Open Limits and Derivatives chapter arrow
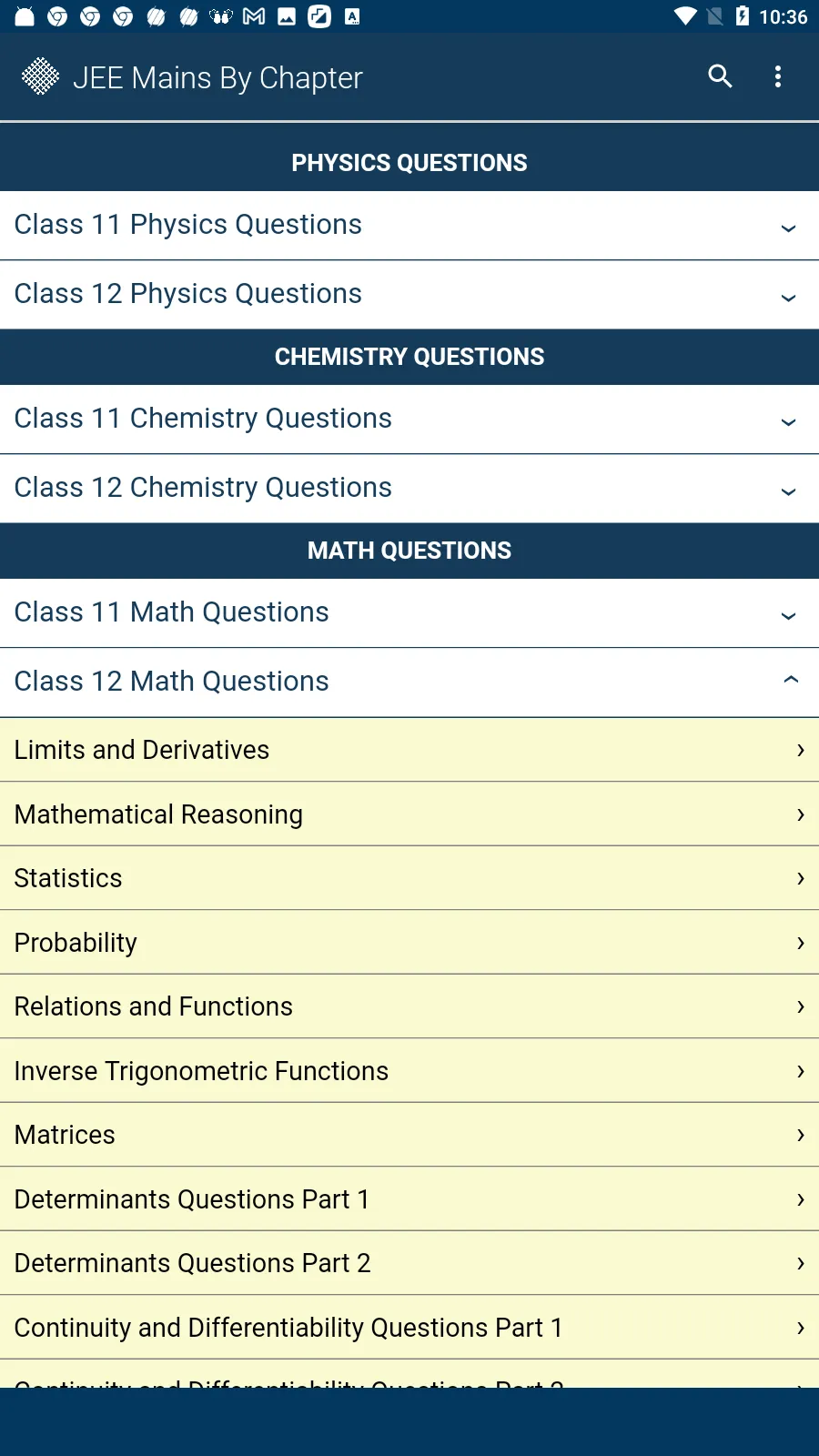819x1456 pixels. point(800,750)
